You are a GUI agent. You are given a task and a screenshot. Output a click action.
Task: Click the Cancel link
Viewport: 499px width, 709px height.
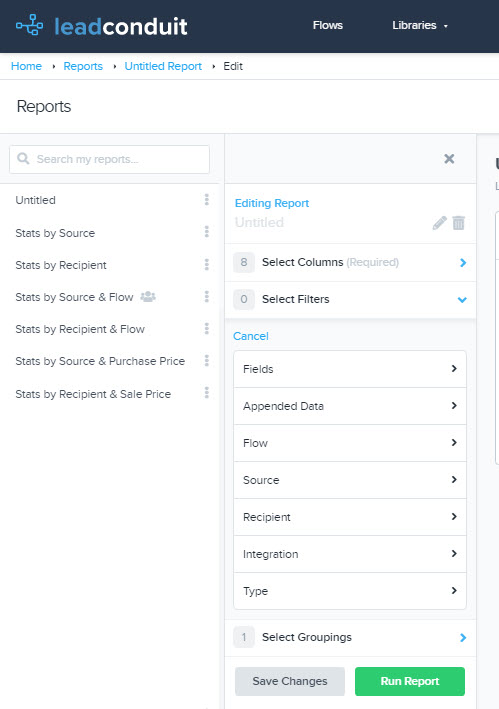[x=251, y=336]
